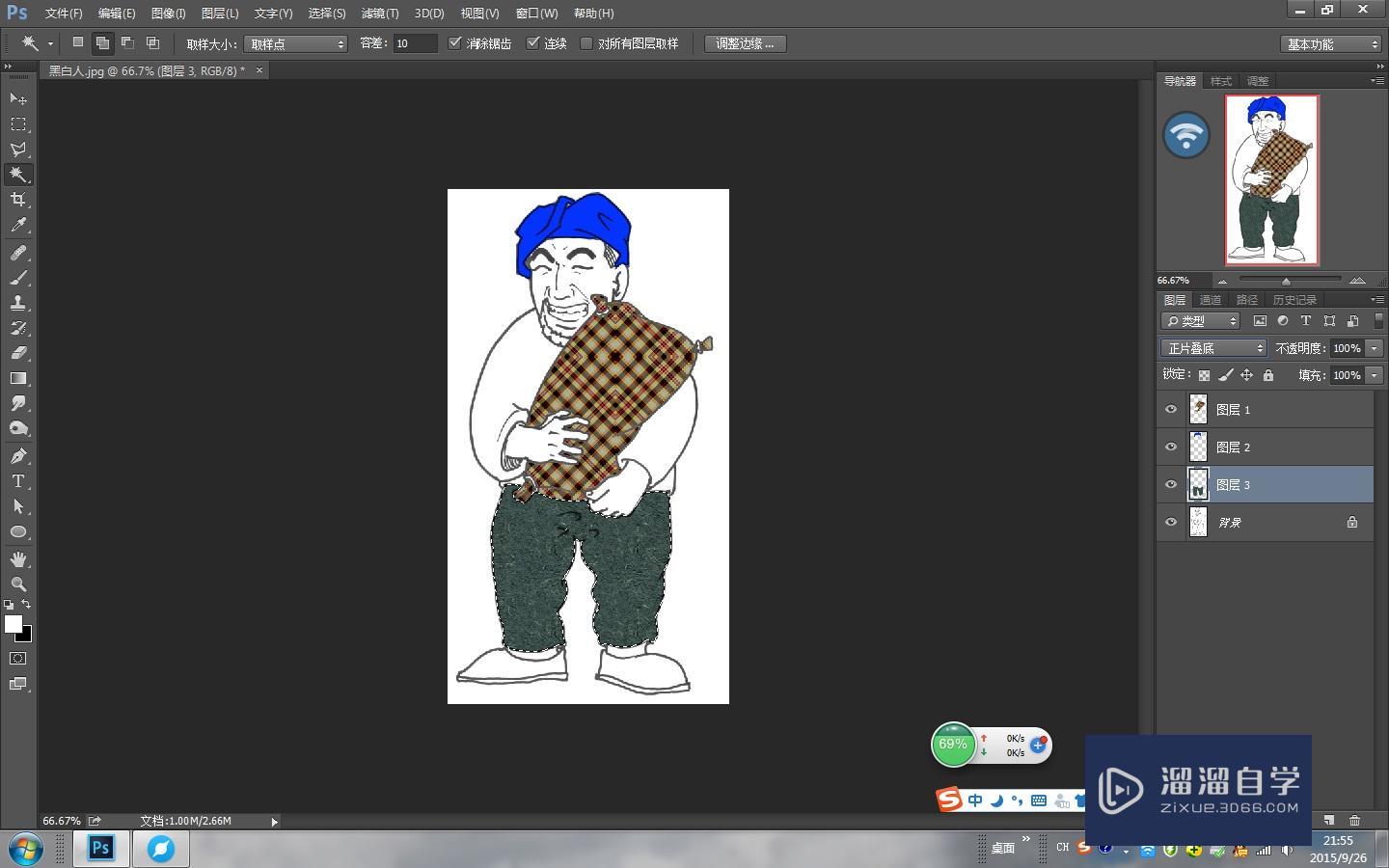
Task: Hide the 图层 3 layer
Action: point(1171,484)
